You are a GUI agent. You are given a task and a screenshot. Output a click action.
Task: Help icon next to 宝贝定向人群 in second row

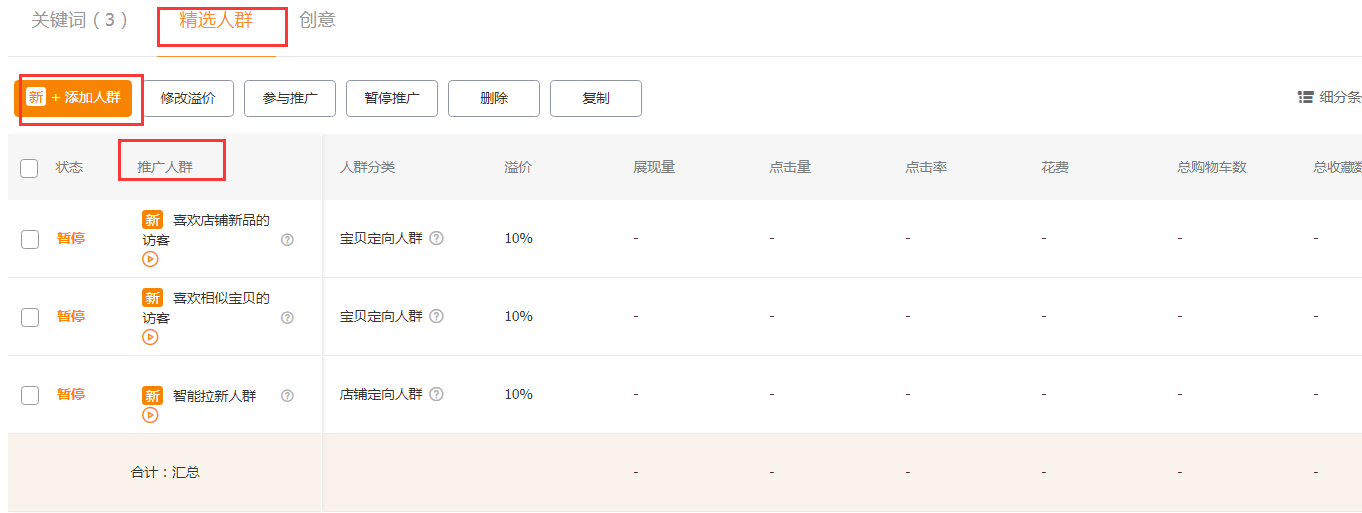click(x=436, y=316)
